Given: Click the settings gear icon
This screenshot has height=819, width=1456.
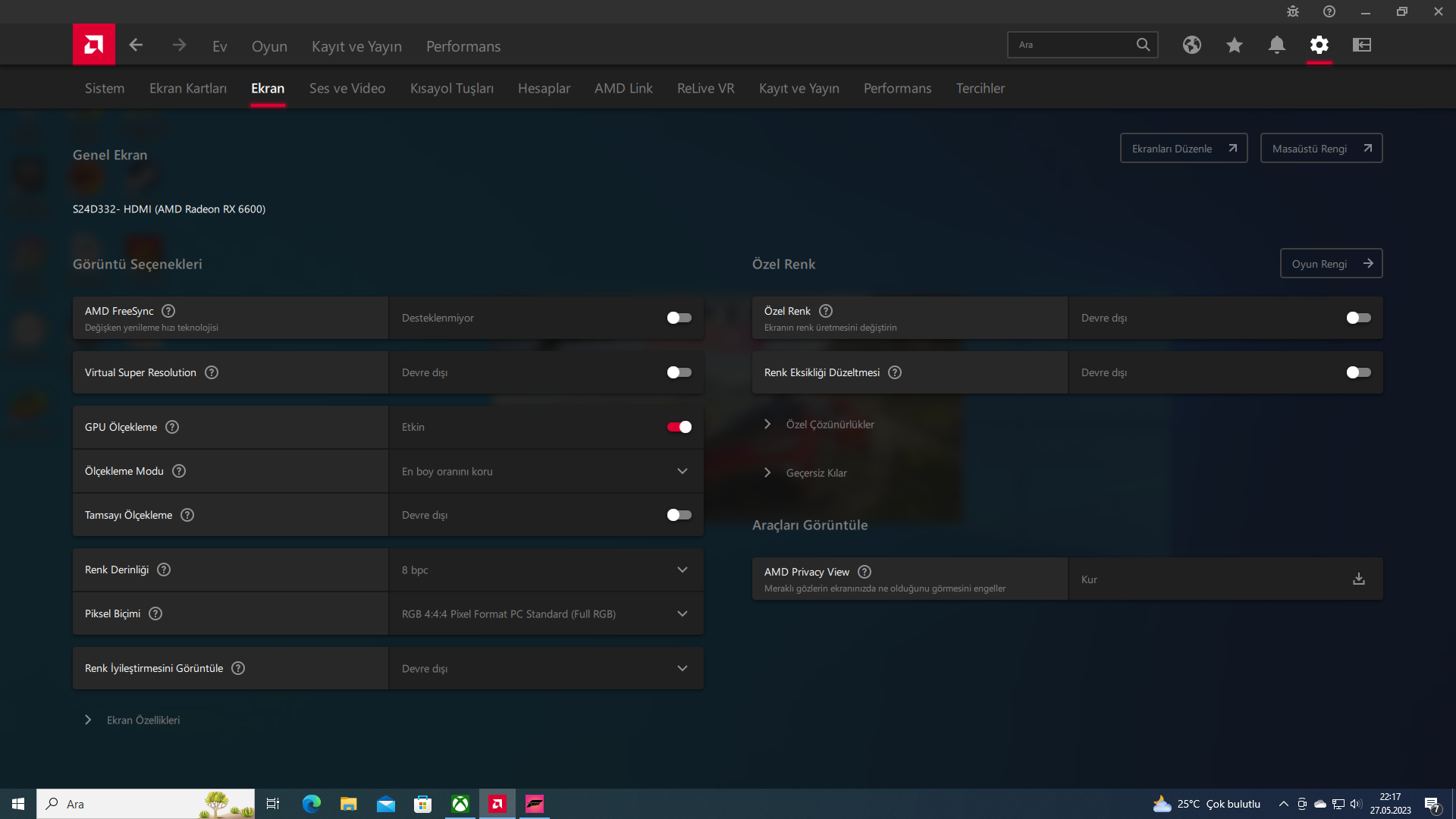Looking at the screenshot, I should 1319,45.
